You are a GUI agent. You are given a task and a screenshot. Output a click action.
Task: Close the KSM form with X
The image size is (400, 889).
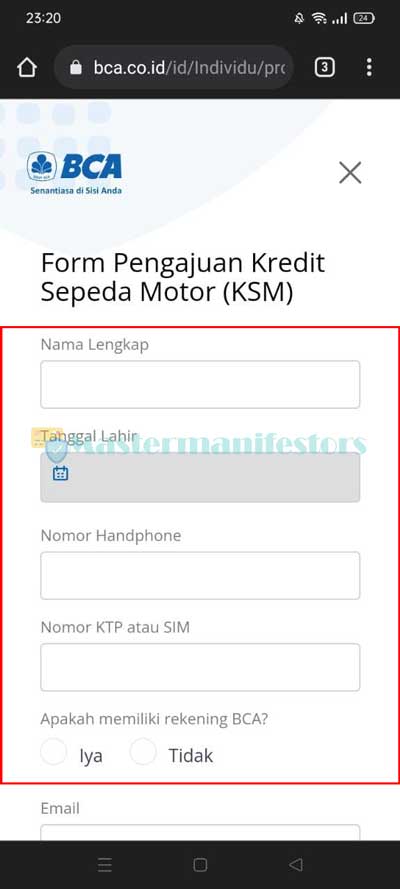(x=350, y=172)
